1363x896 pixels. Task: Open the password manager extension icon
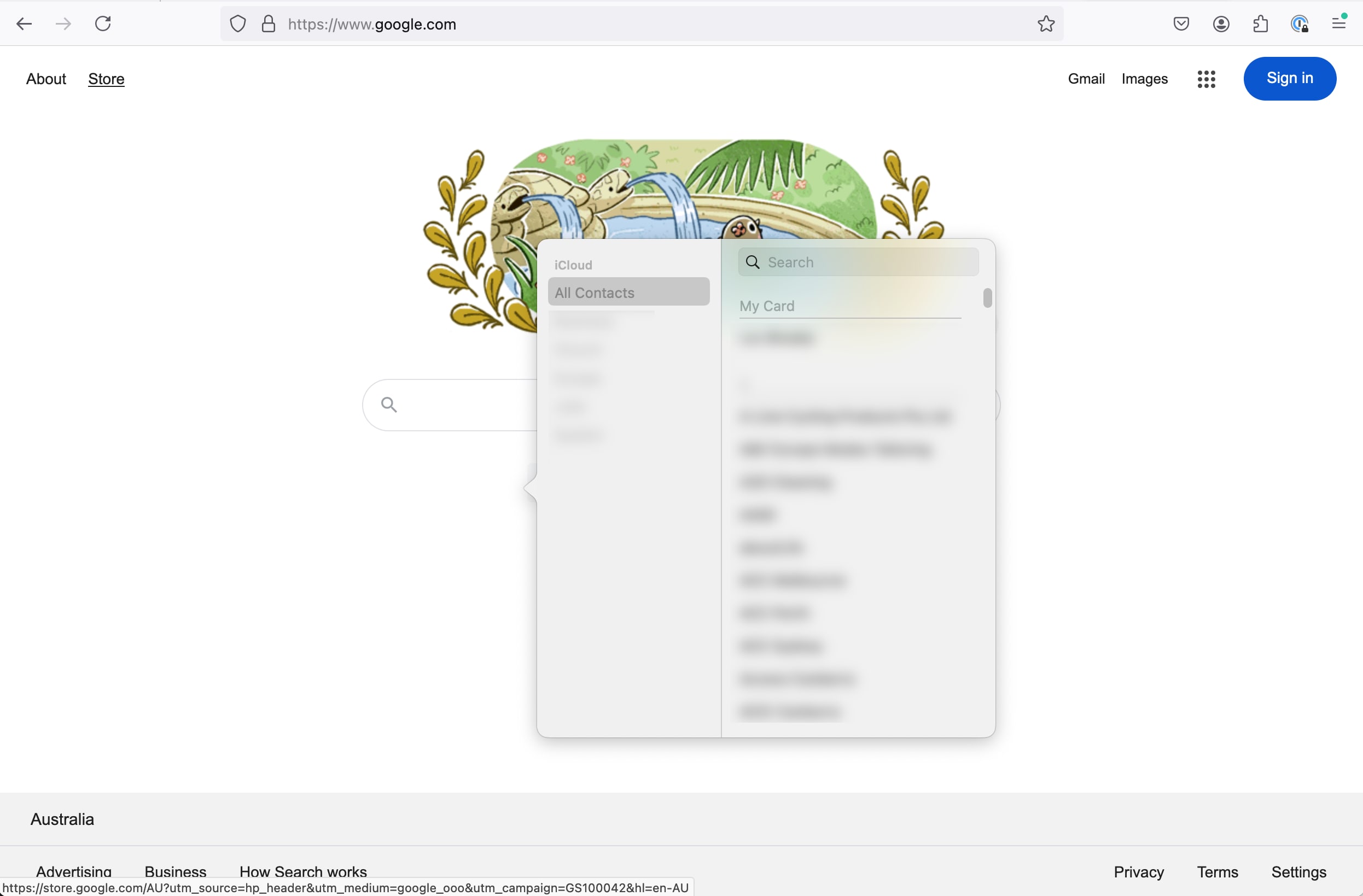click(1300, 24)
